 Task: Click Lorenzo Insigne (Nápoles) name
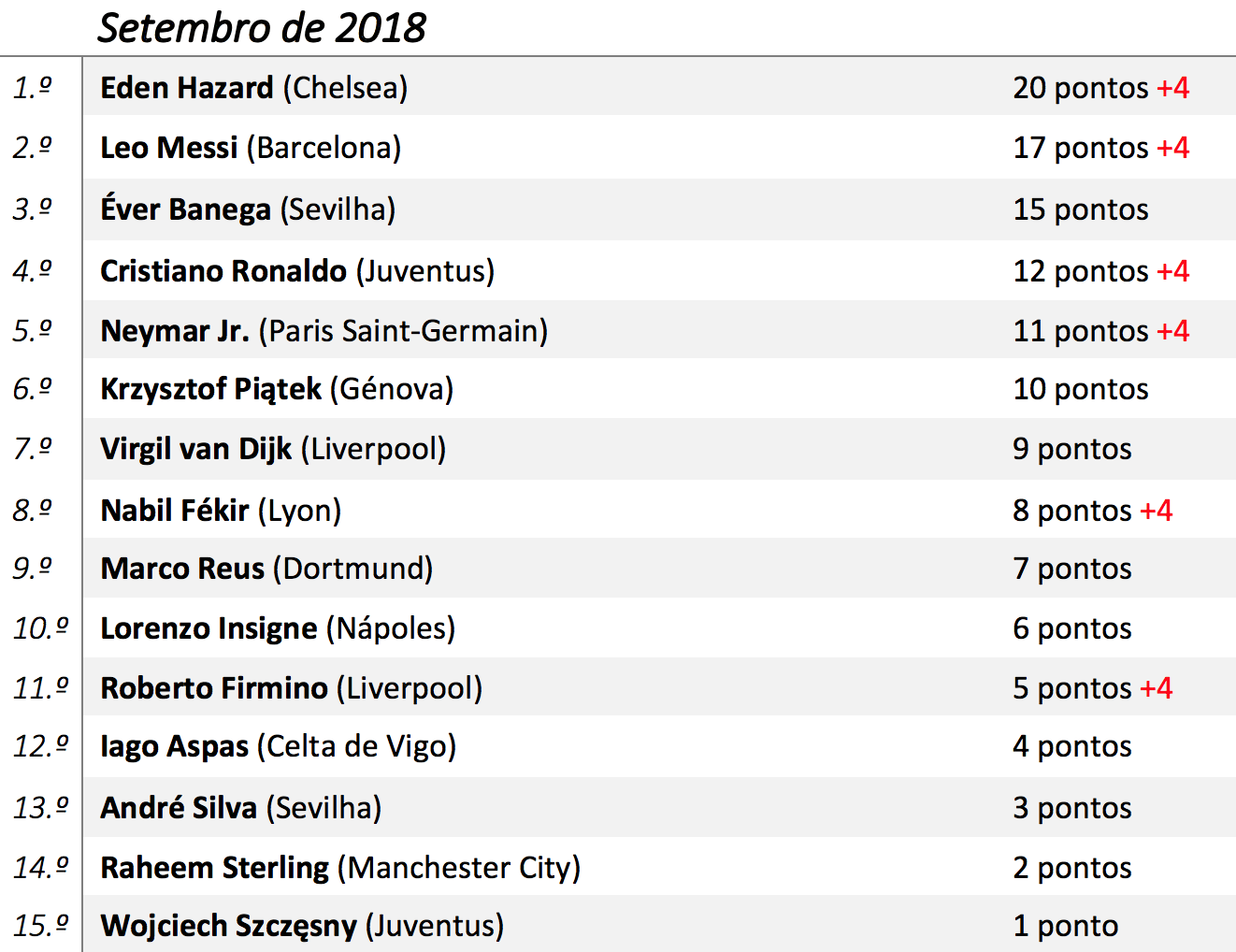278,628
